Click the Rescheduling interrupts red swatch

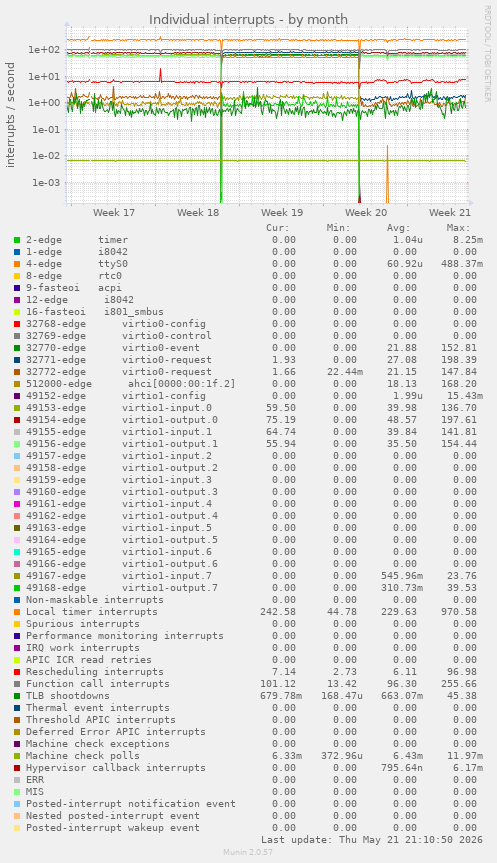pos(17,672)
